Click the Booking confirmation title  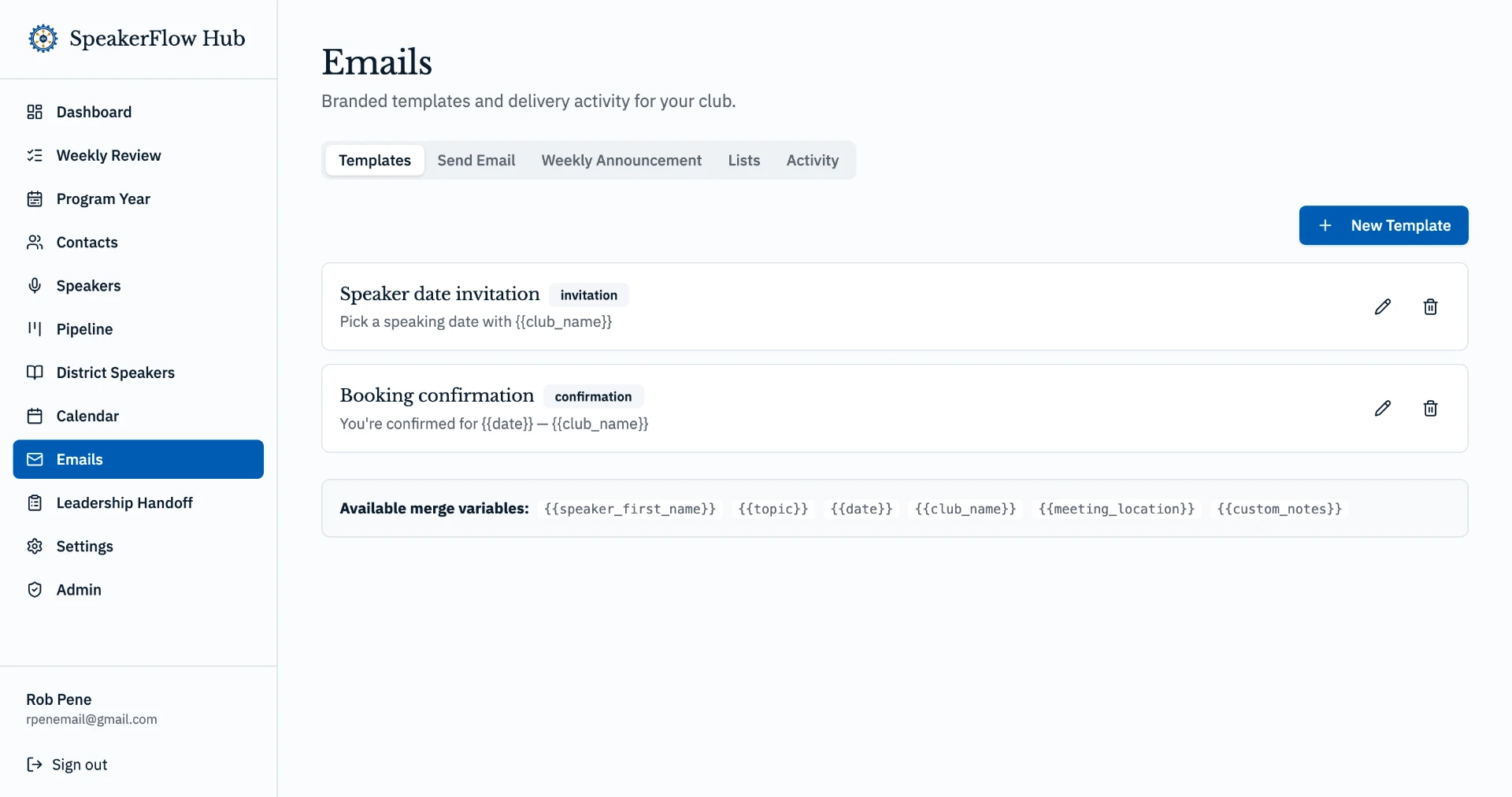(x=437, y=395)
